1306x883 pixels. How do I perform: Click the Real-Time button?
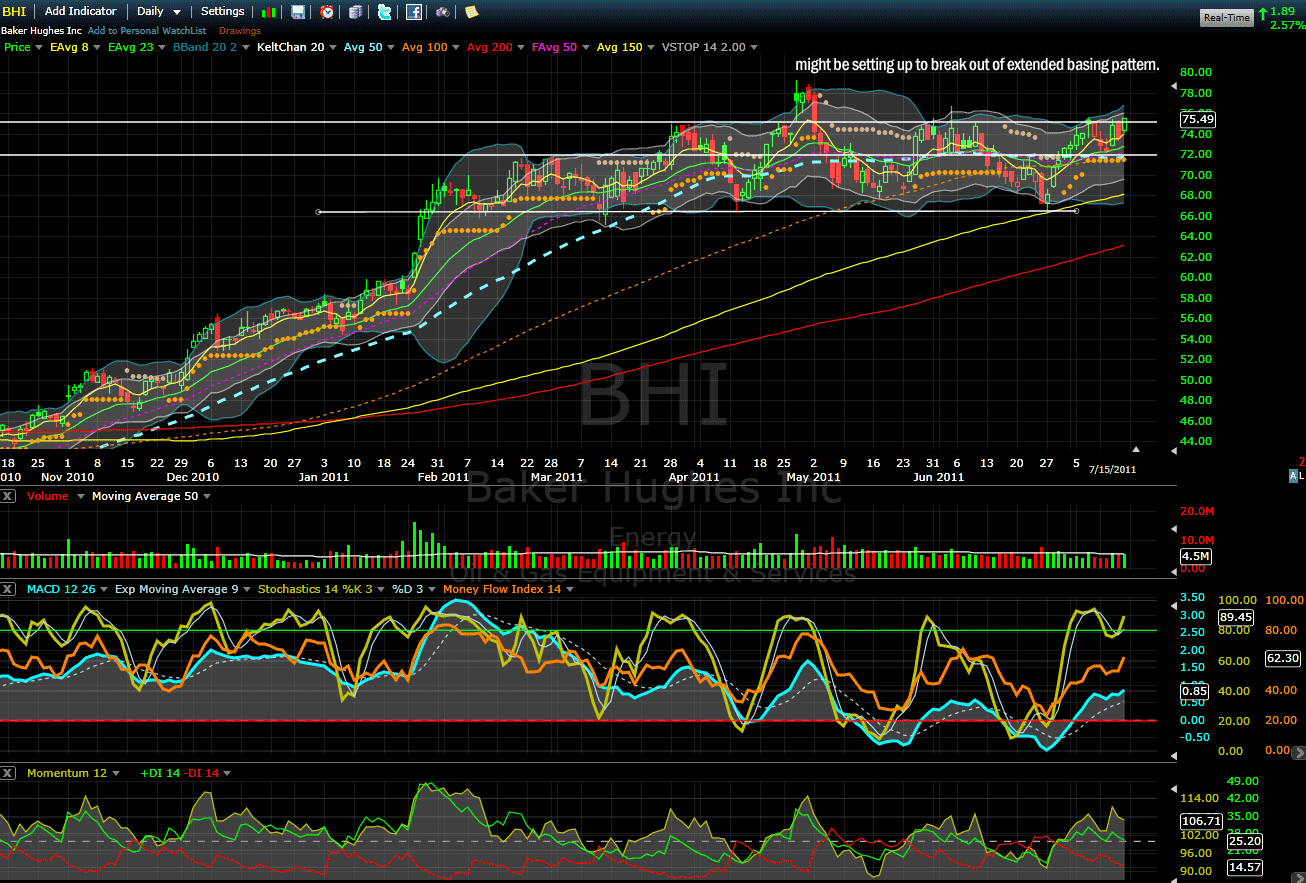[1226, 17]
